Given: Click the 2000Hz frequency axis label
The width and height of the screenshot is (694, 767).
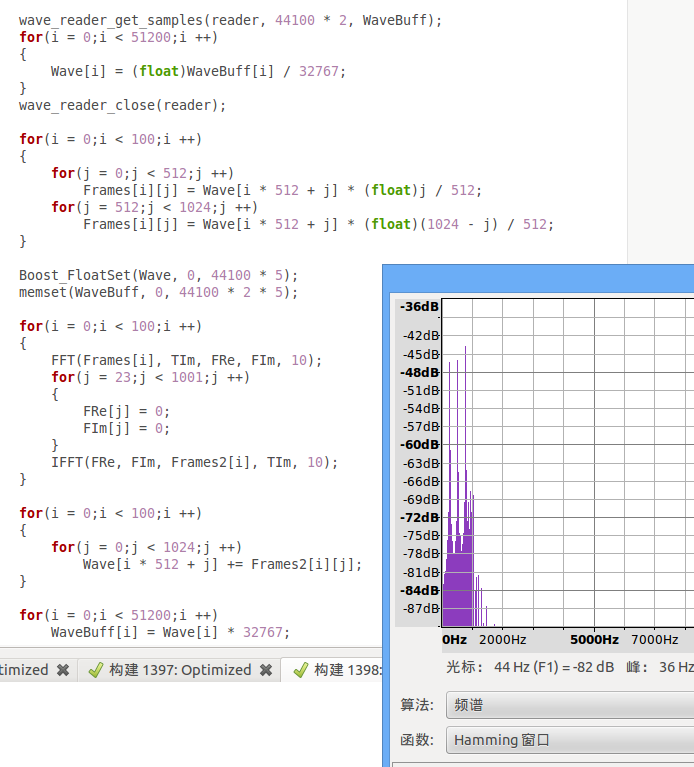Looking at the screenshot, I should pyautogui.click(x=502, y=640).
